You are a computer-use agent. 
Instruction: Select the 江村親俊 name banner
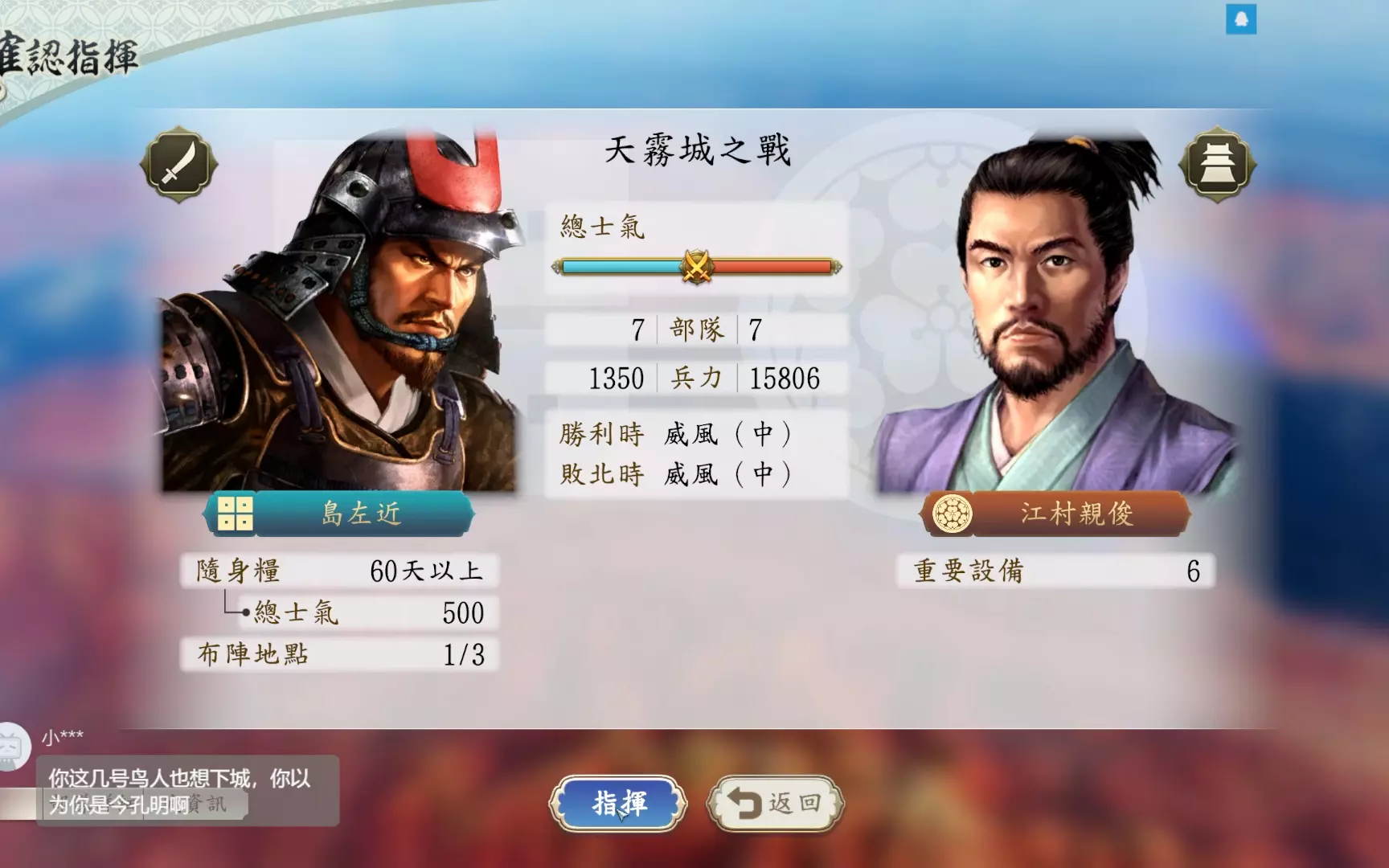[1055, 514]
